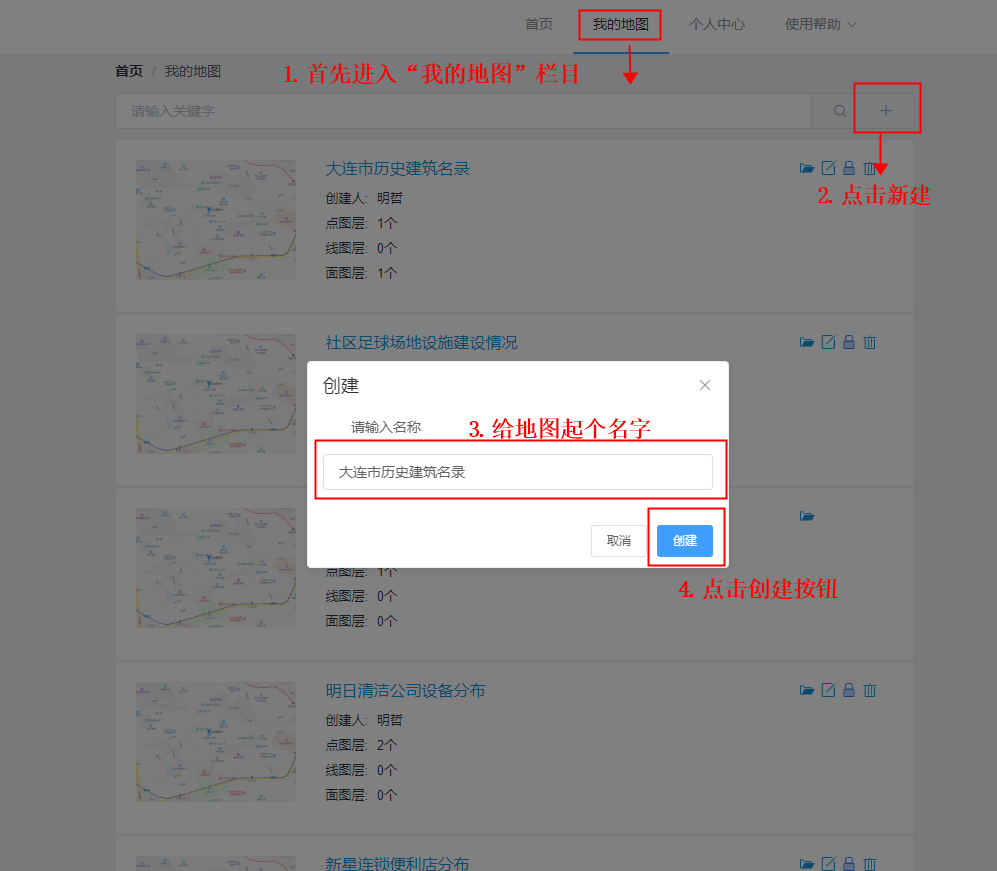
Task: Click the 我的地图 breadcrumb item
Action: [193, 71]
